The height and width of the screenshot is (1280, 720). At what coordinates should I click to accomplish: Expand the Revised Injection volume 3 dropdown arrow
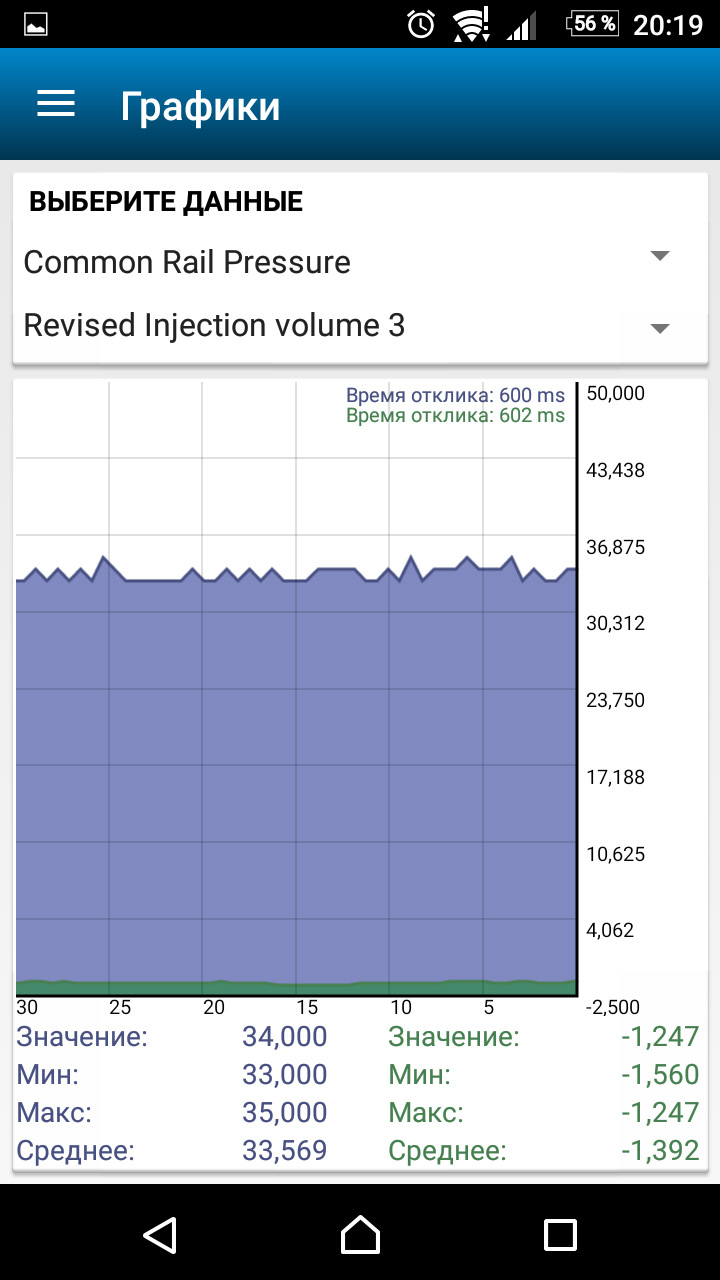pos(659,329)
